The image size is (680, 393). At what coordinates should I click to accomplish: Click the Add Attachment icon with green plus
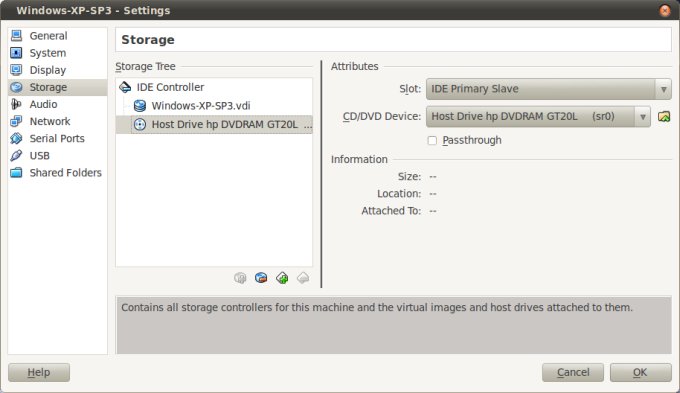tap(282, 278)
